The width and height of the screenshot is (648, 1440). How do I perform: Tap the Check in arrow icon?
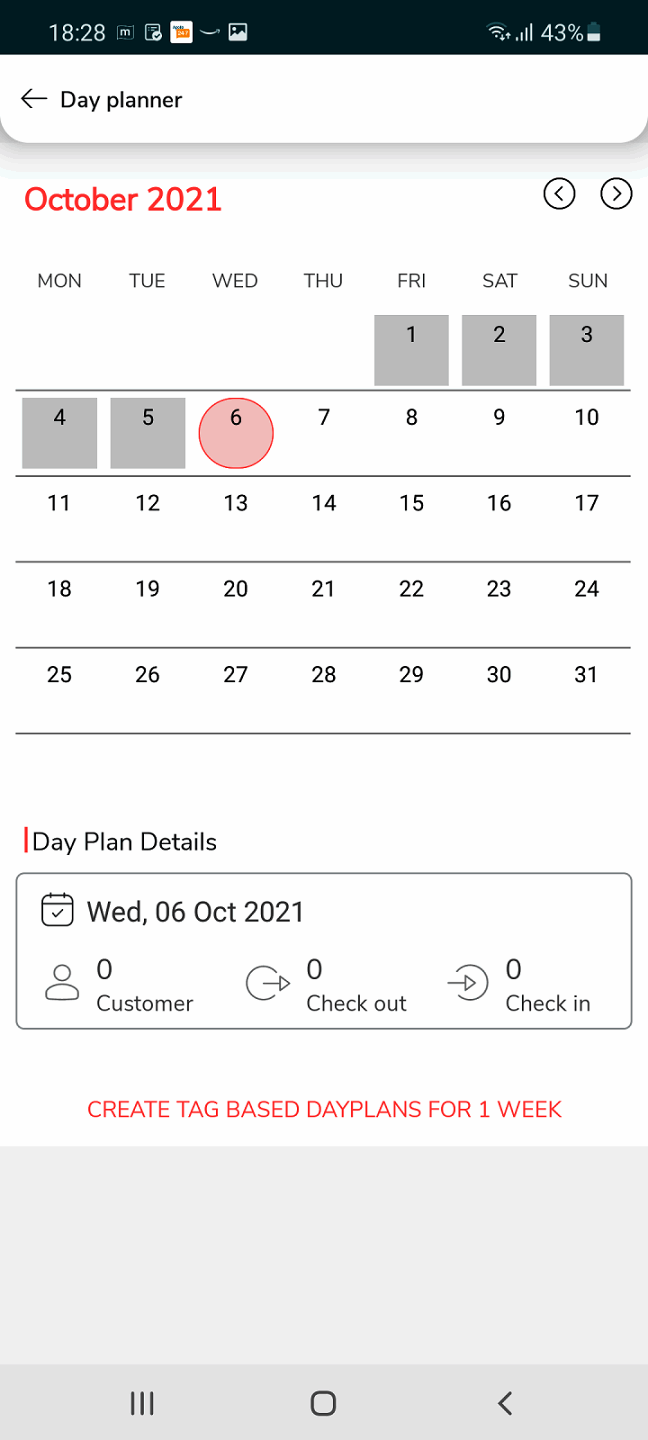point(467,984)
